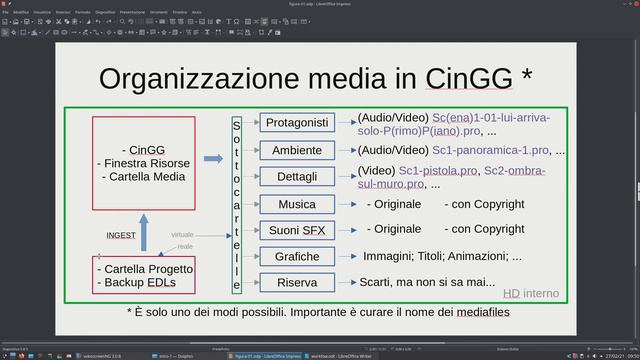The width and height of the screenshot is (640, 360).
Task: Click the Undo arrow icon
Action: click(x=98, y=22)
